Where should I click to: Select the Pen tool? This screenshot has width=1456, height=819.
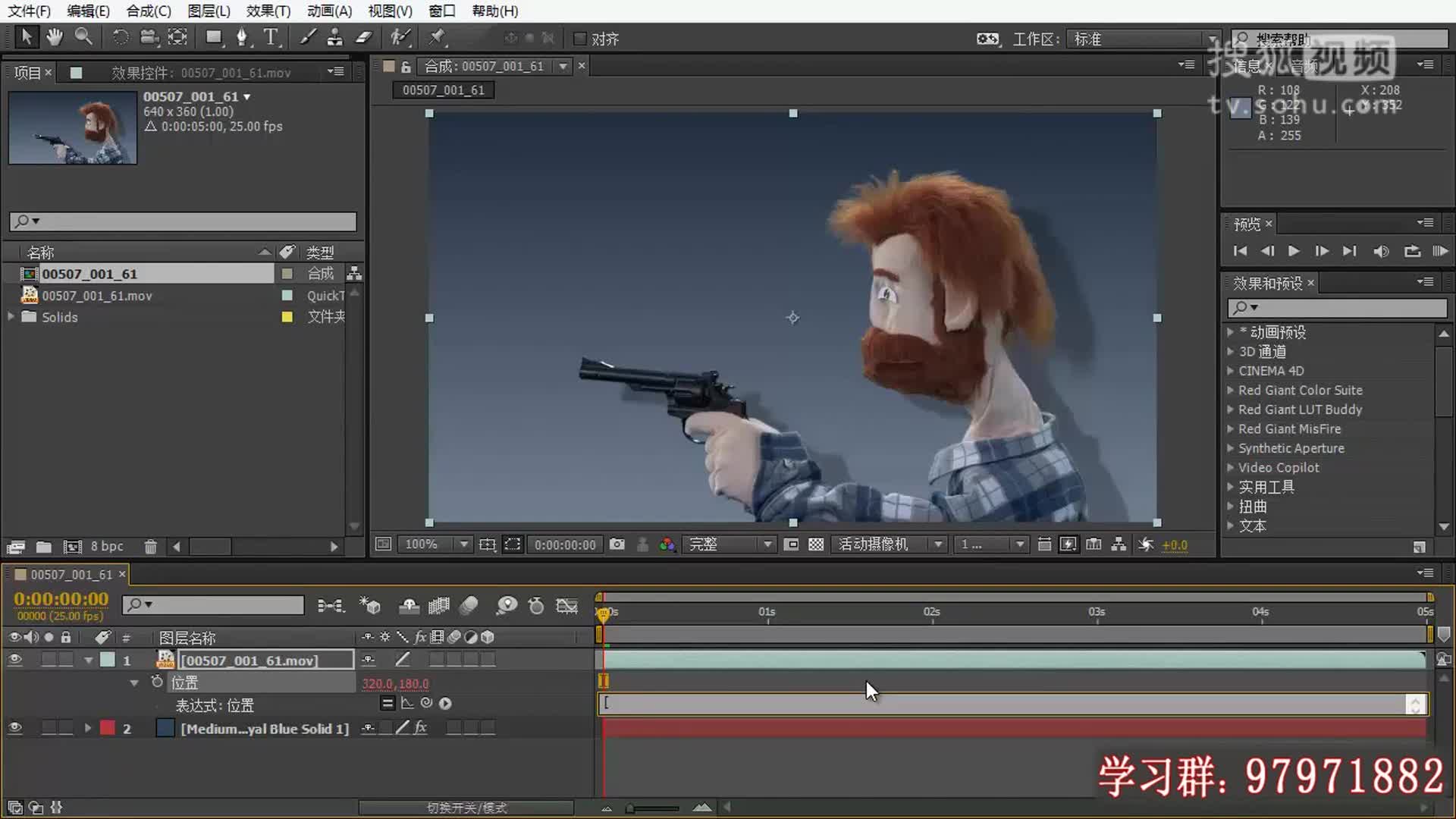242,36
